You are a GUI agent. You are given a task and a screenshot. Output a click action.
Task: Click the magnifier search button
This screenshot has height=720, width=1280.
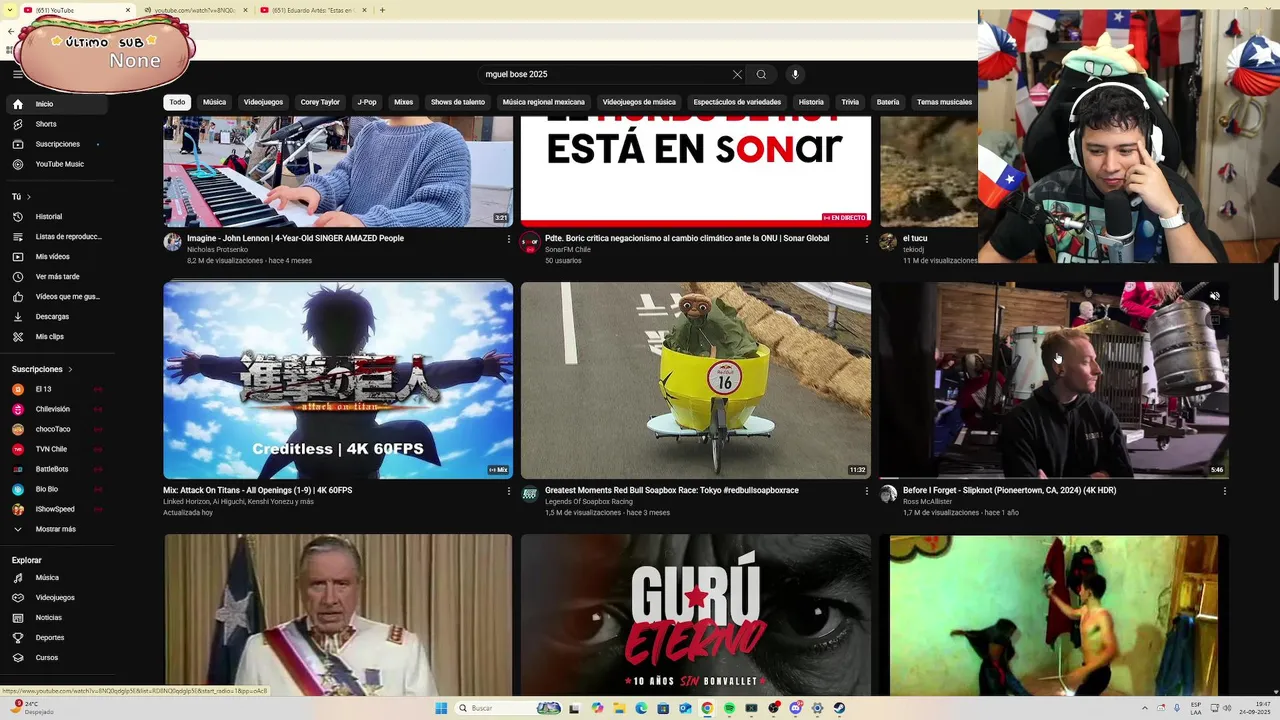761,74
